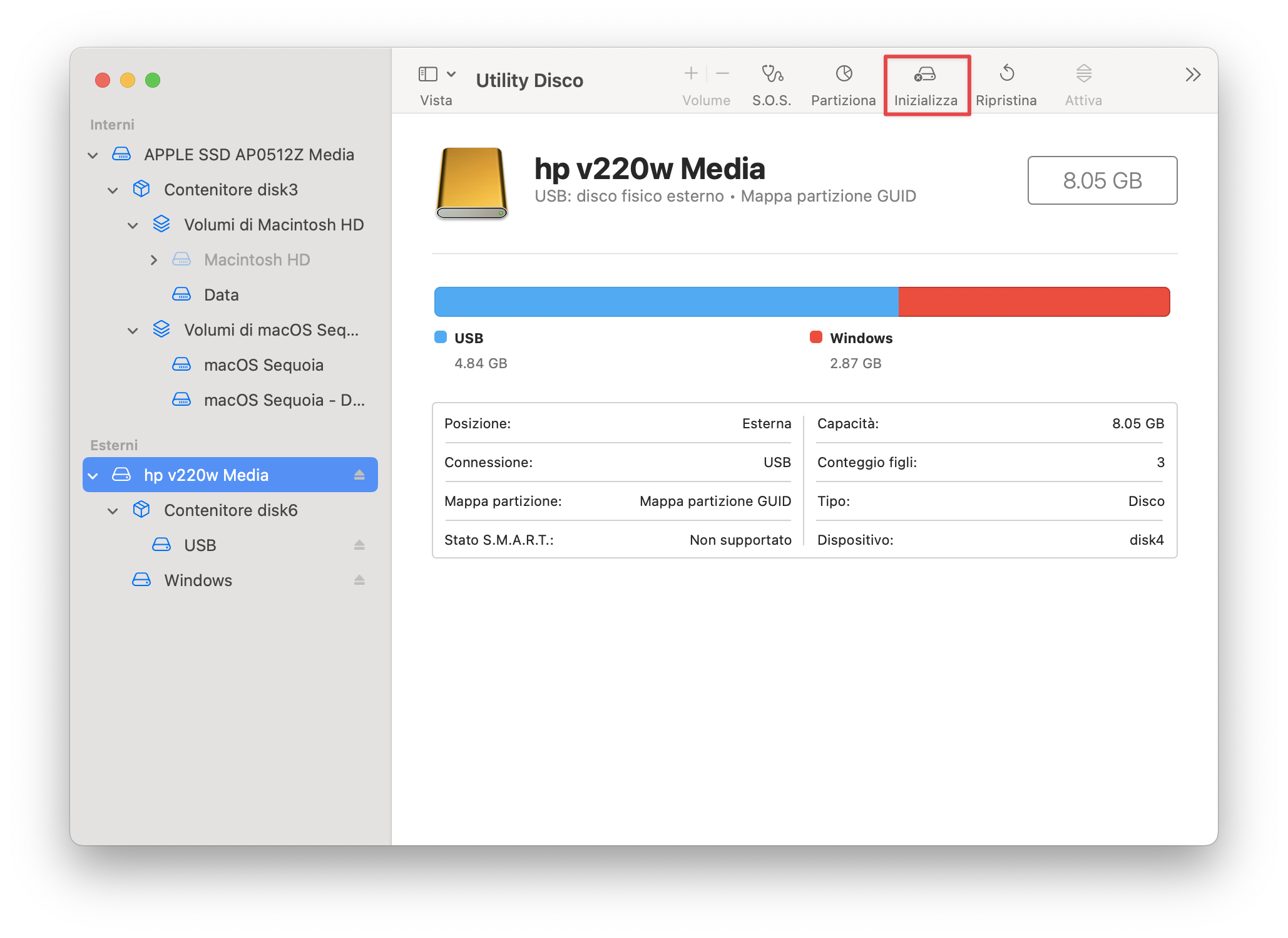The image size is (1288, 938).
Task: Click the disk4 Dispositivo value
Action: [x=1147, y=540]
